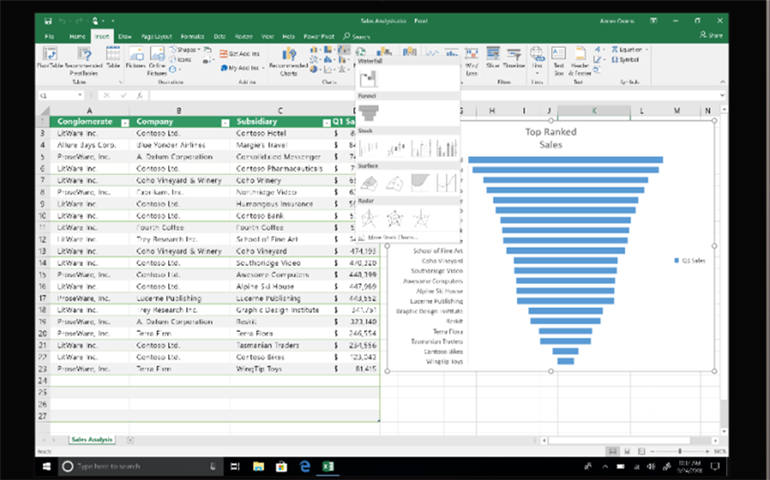
Task: Click the Share button
Action: coord(711,35)
